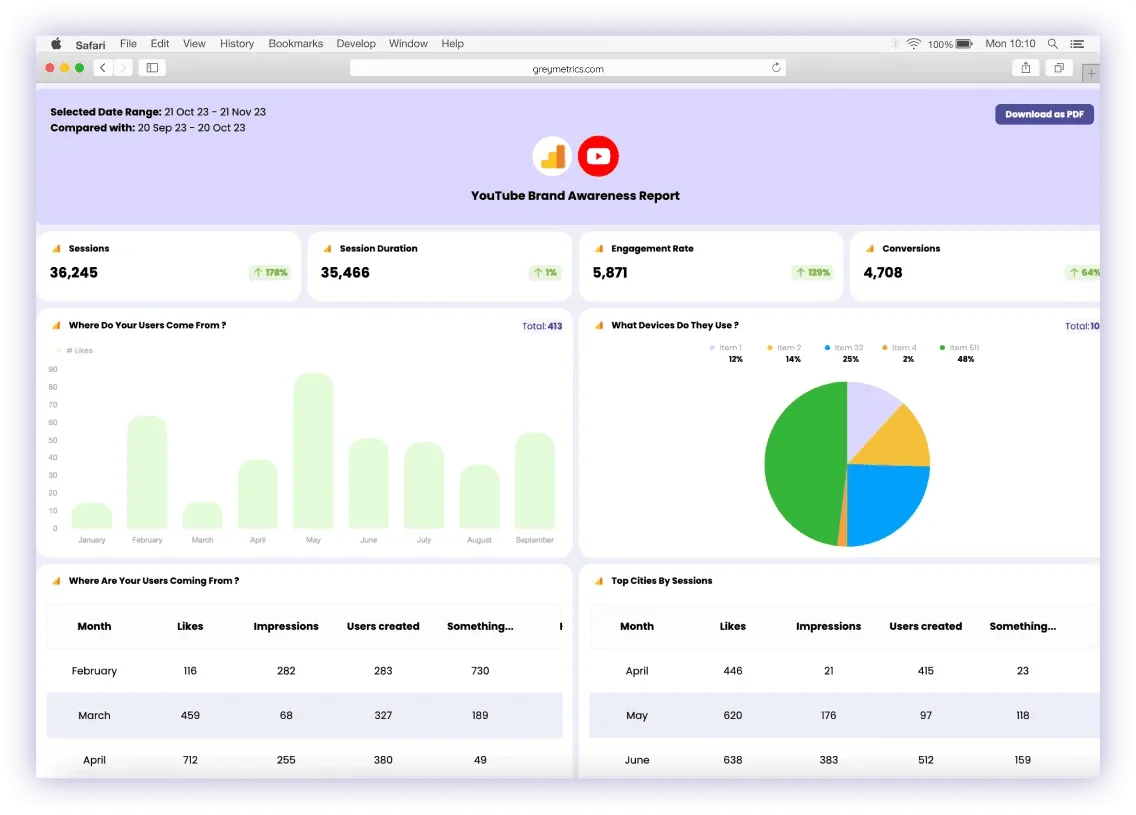
Task: Click the Safari share icon in the toolbar
Action: (x=1024, y=67)
